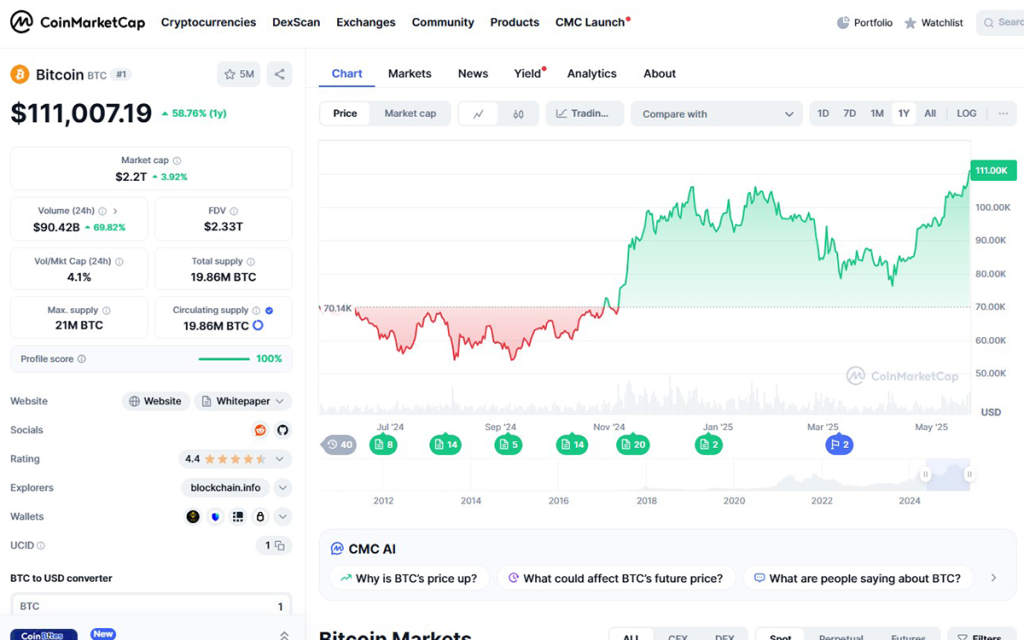Viewport: 1024px width, 640px height.
Task: Set chart range to 1M
Action: pyautogui.click(x=877, y=114)
